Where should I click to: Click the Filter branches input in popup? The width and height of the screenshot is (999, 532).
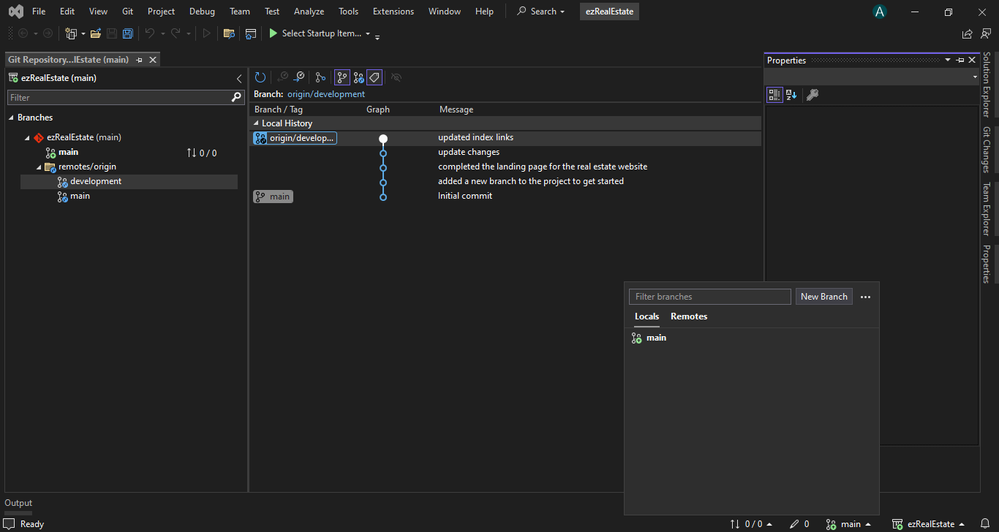coord(710,297)
